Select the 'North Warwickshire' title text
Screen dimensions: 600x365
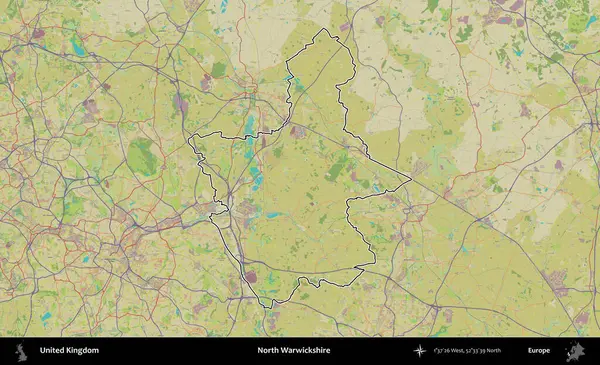pyautogui.click(x=293, y=350)
